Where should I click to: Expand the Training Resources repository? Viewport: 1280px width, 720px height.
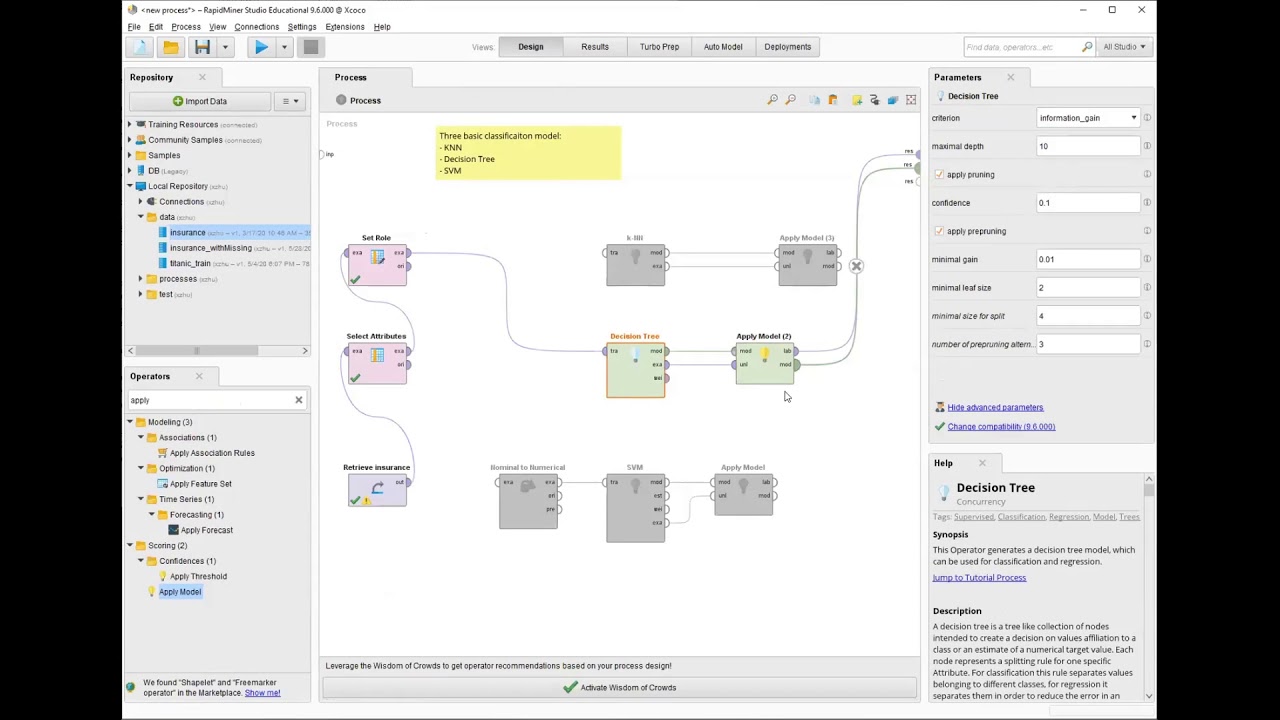click(129, 125)
